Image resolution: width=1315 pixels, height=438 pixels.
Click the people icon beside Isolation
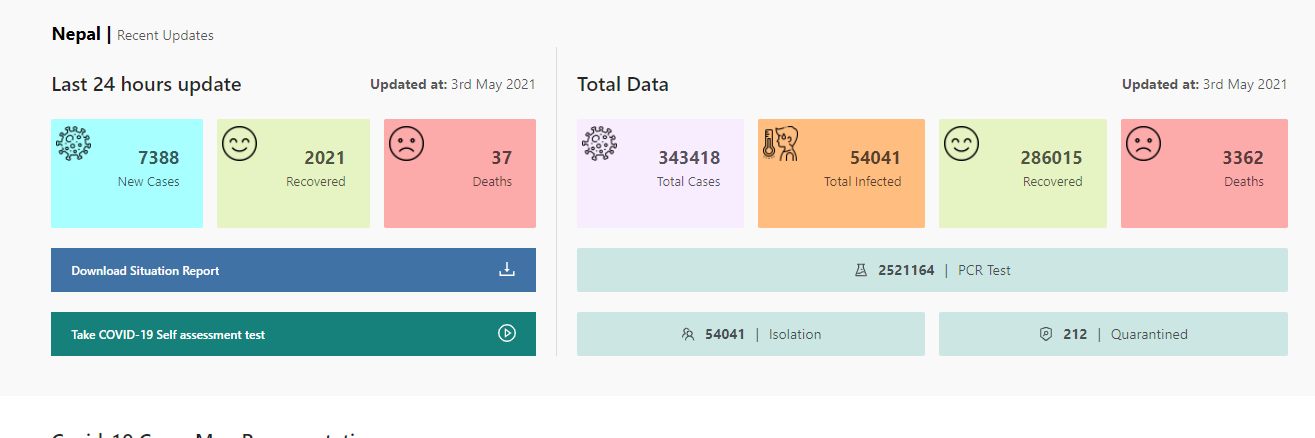[687, 335]
